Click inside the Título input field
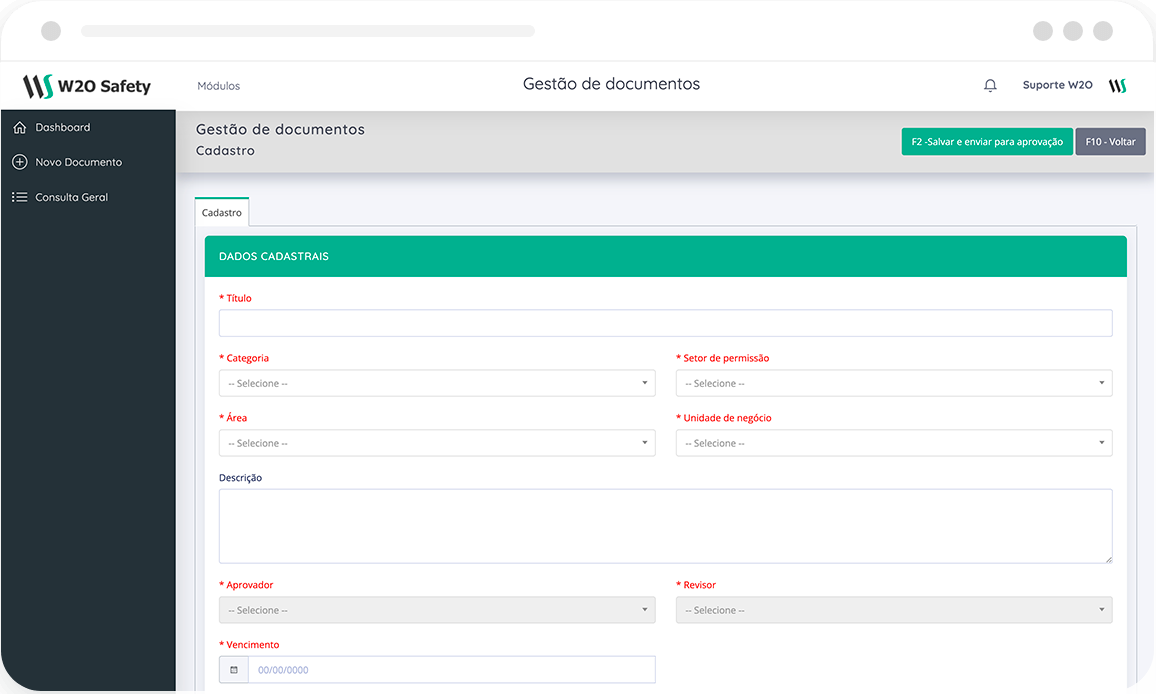Image resolution: width=1156 pixels, height=694 pixels. (666, 322)
